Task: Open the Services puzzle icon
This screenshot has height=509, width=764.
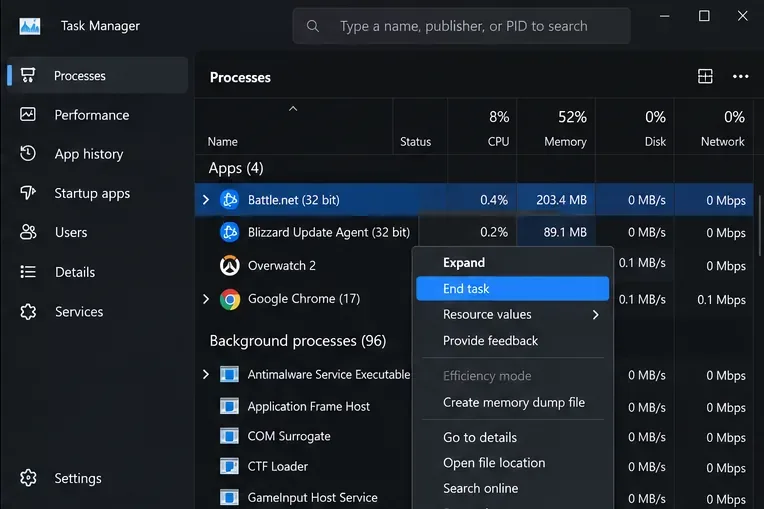Action: click(x=28, y=311)
